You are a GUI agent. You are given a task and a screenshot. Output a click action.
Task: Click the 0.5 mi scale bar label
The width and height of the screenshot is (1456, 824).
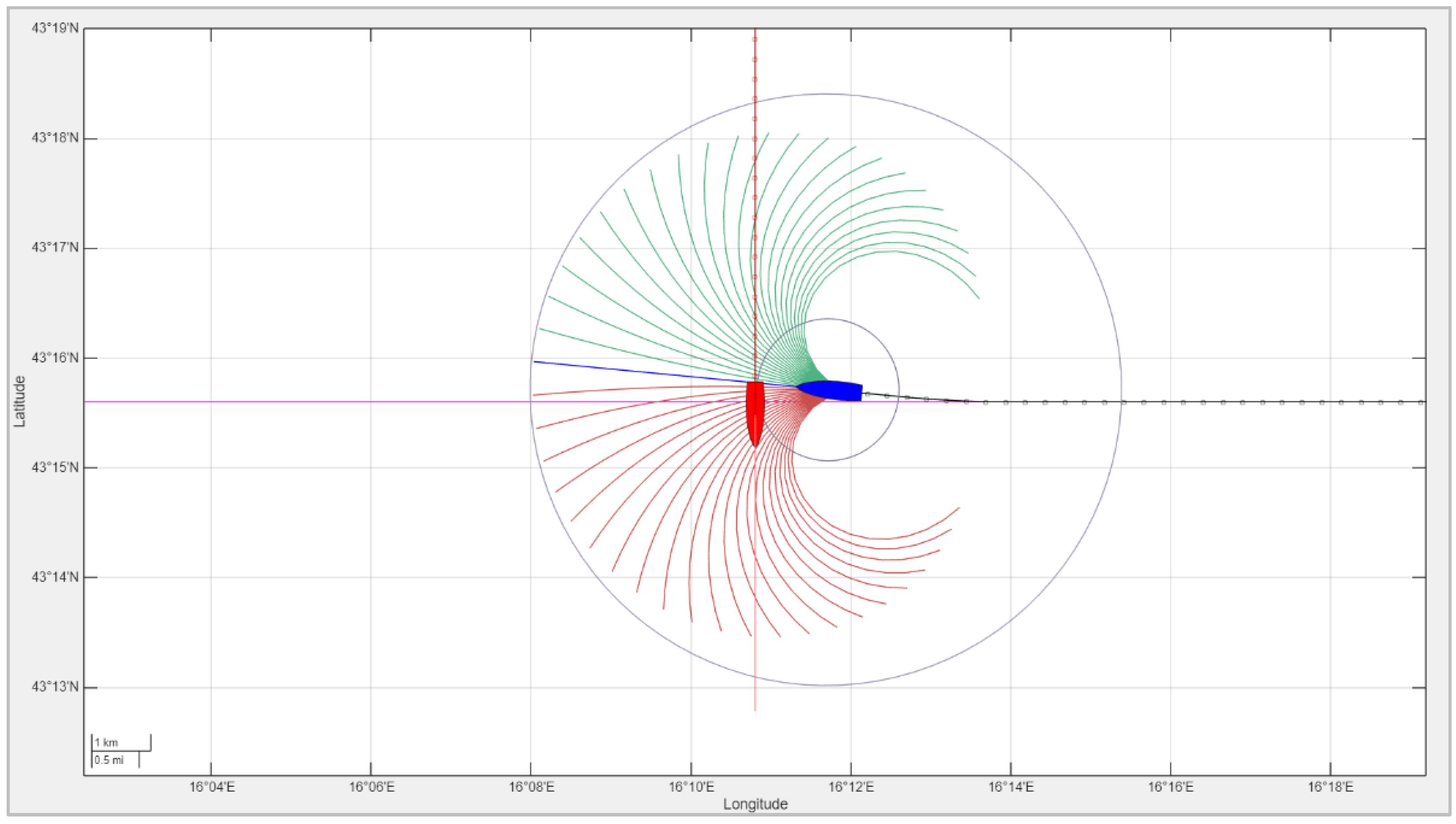(x=109, y=760)
